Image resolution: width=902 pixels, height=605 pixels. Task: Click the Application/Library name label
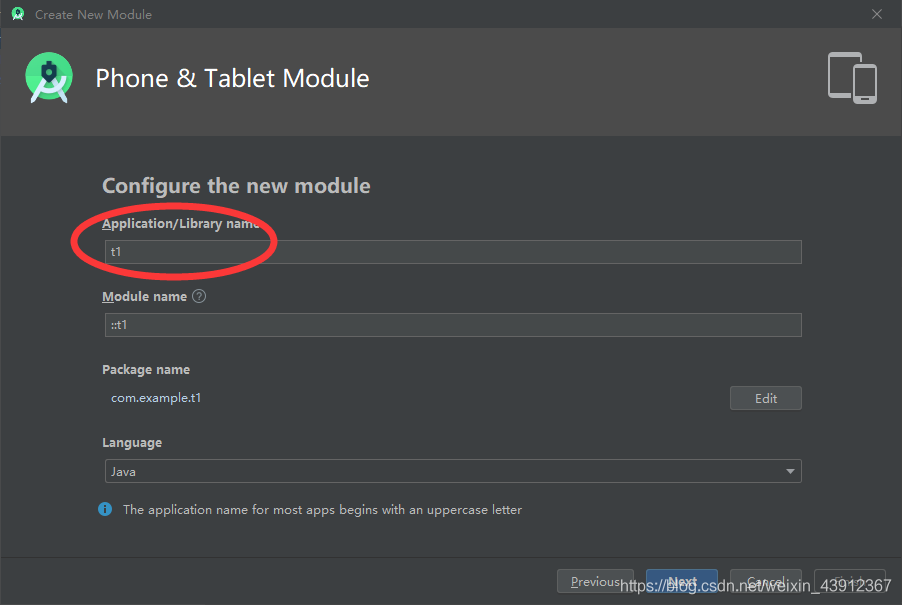click(180, 224)
